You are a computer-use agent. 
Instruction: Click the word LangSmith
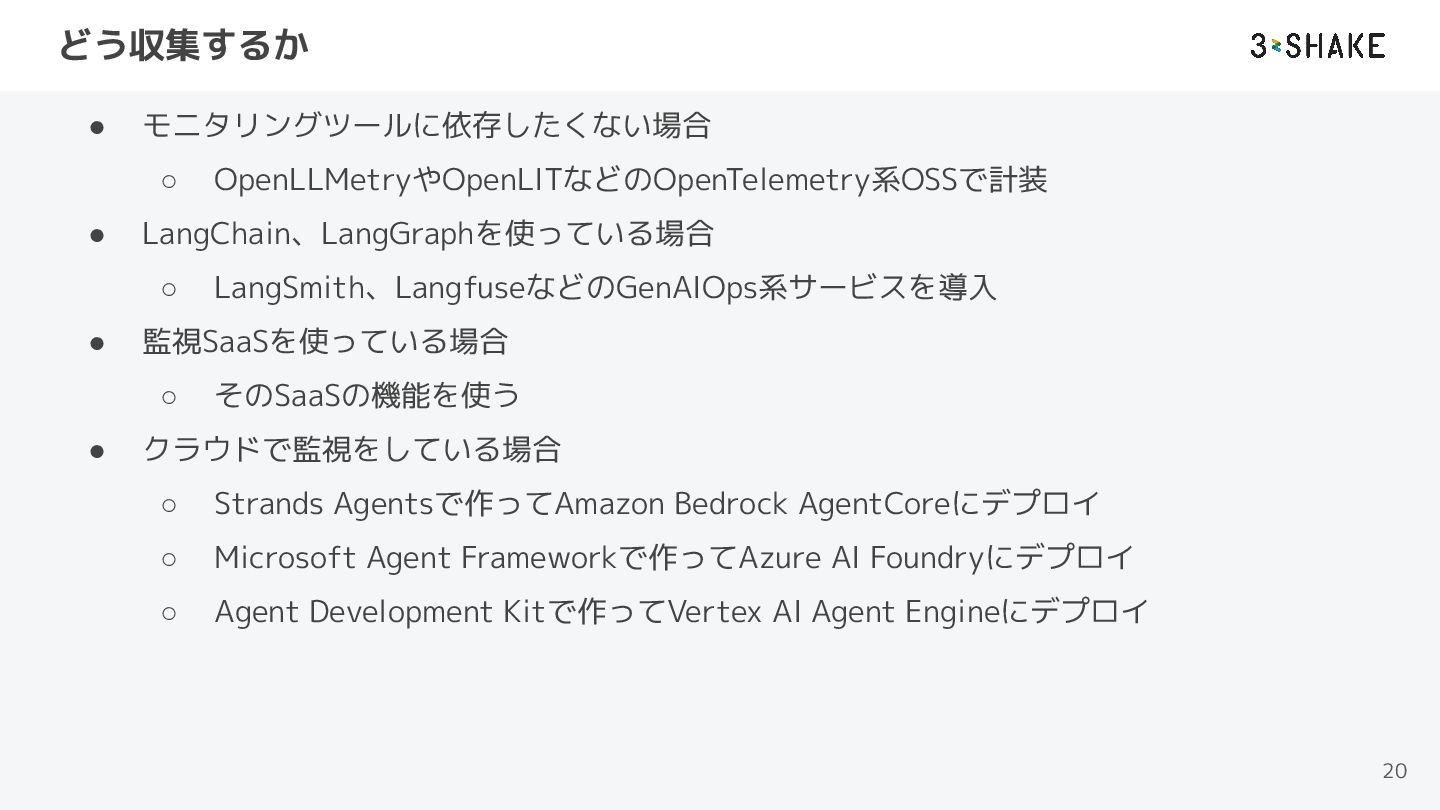coord(288,288)
